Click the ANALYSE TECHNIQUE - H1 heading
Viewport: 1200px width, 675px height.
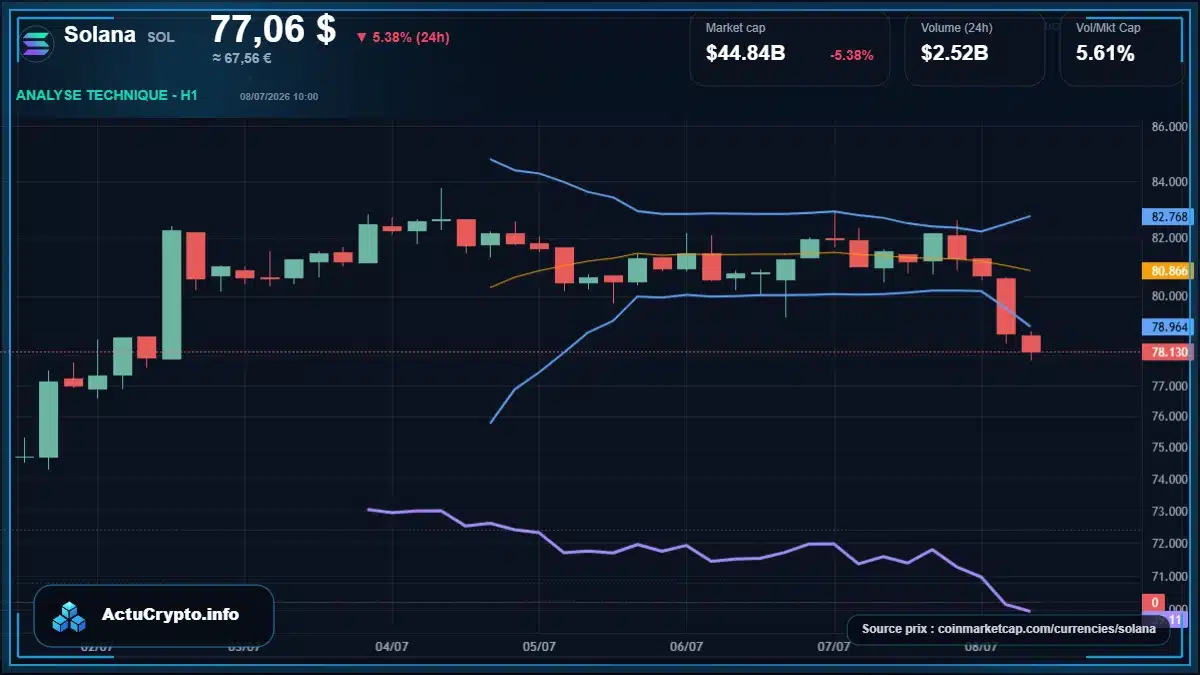coord(107,96)
